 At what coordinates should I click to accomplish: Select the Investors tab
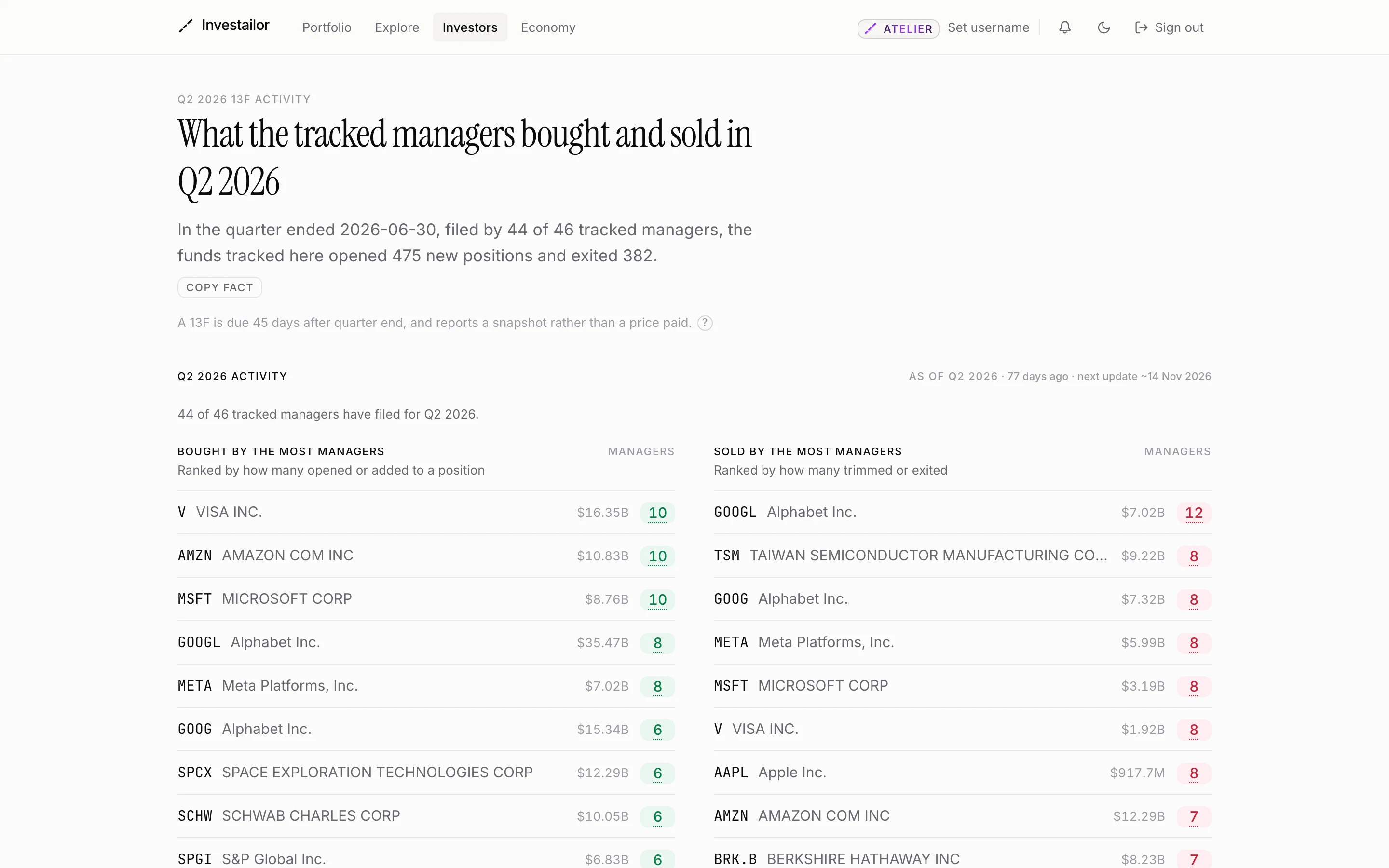(469, 27)
